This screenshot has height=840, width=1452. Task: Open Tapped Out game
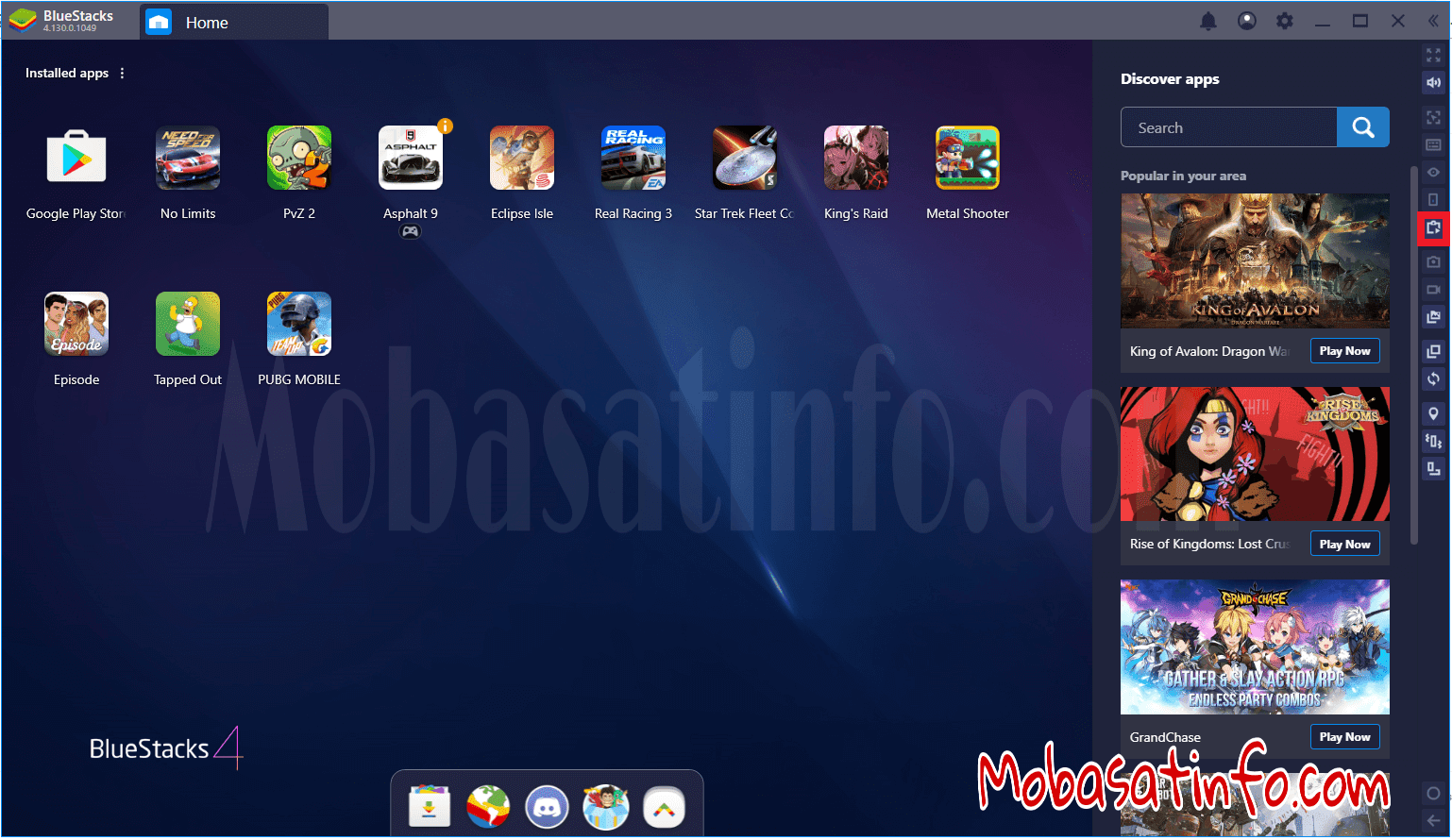(x=188, y=324)
